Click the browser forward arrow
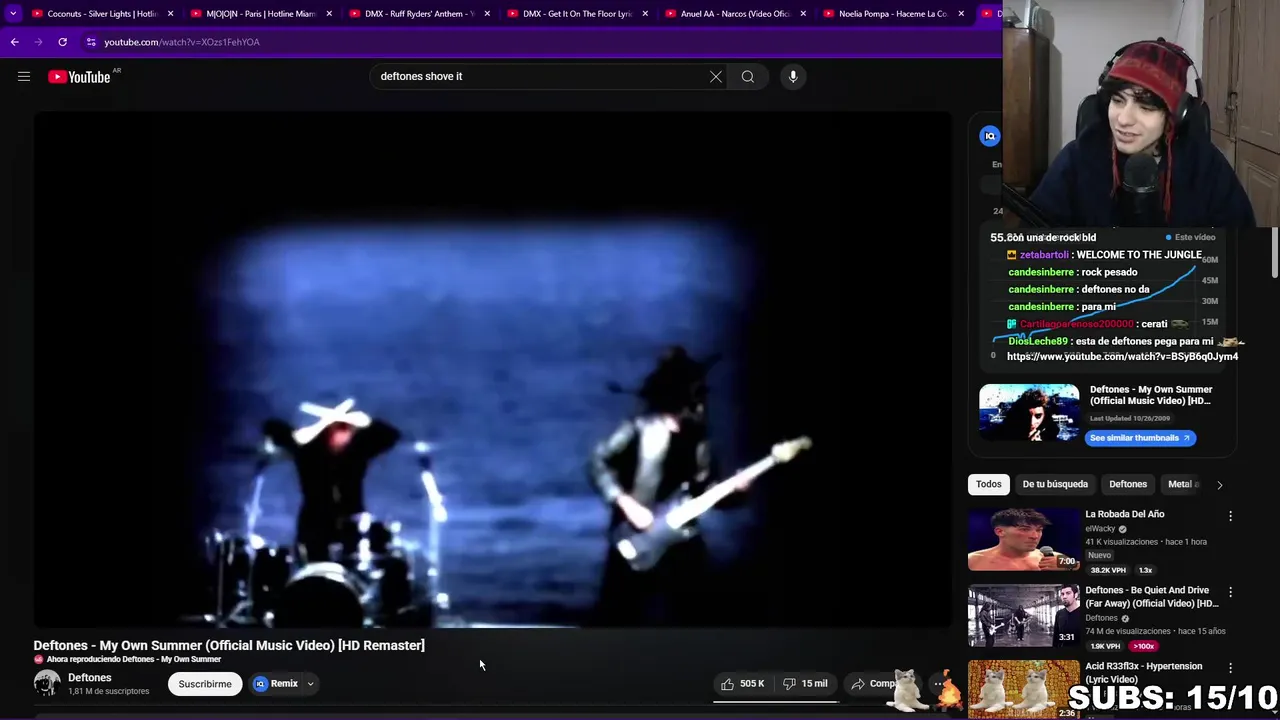Image resolution: width=1280 pixels, height=720 pixels. [39, 42]
